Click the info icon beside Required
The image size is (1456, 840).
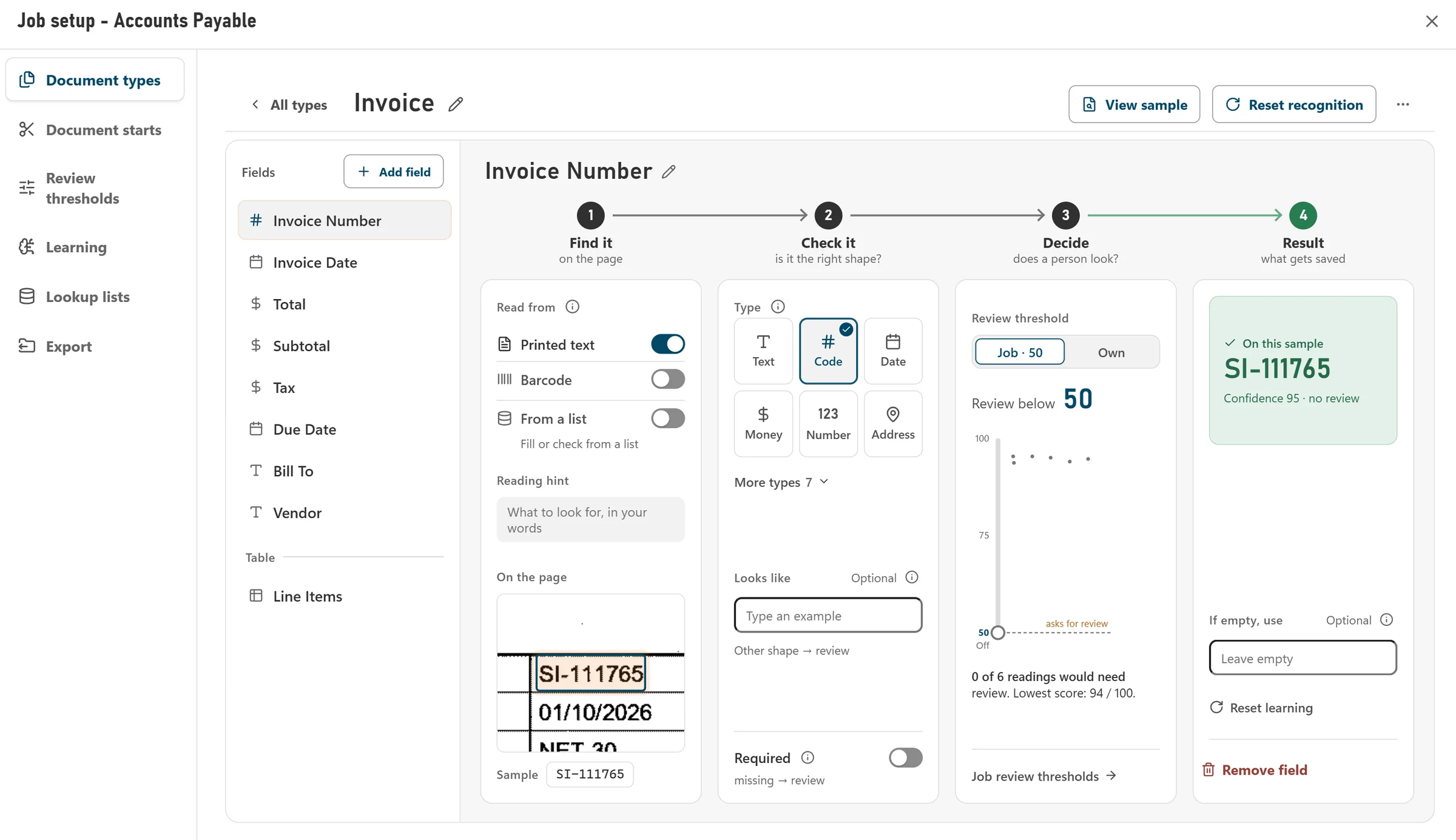click(x=807, y=758)
